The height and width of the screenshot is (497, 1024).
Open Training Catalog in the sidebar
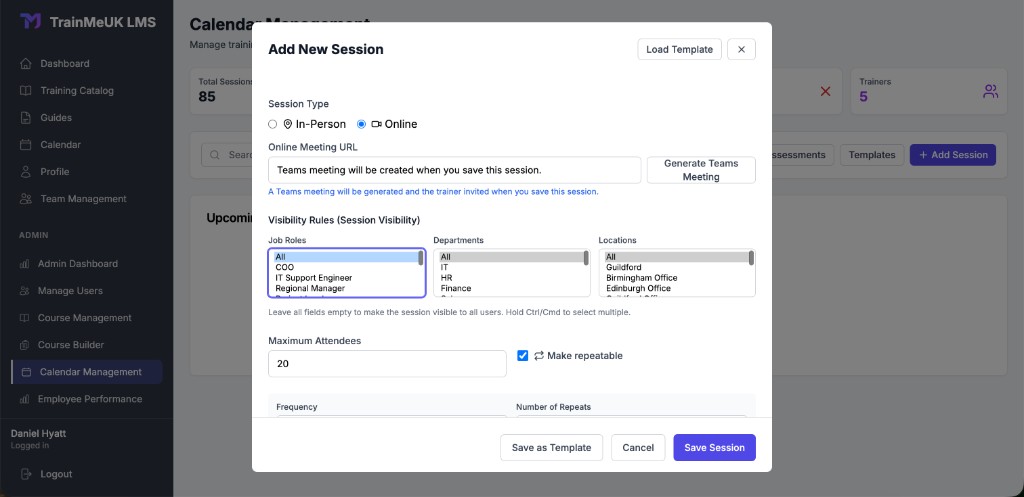(x=77, y=91)
